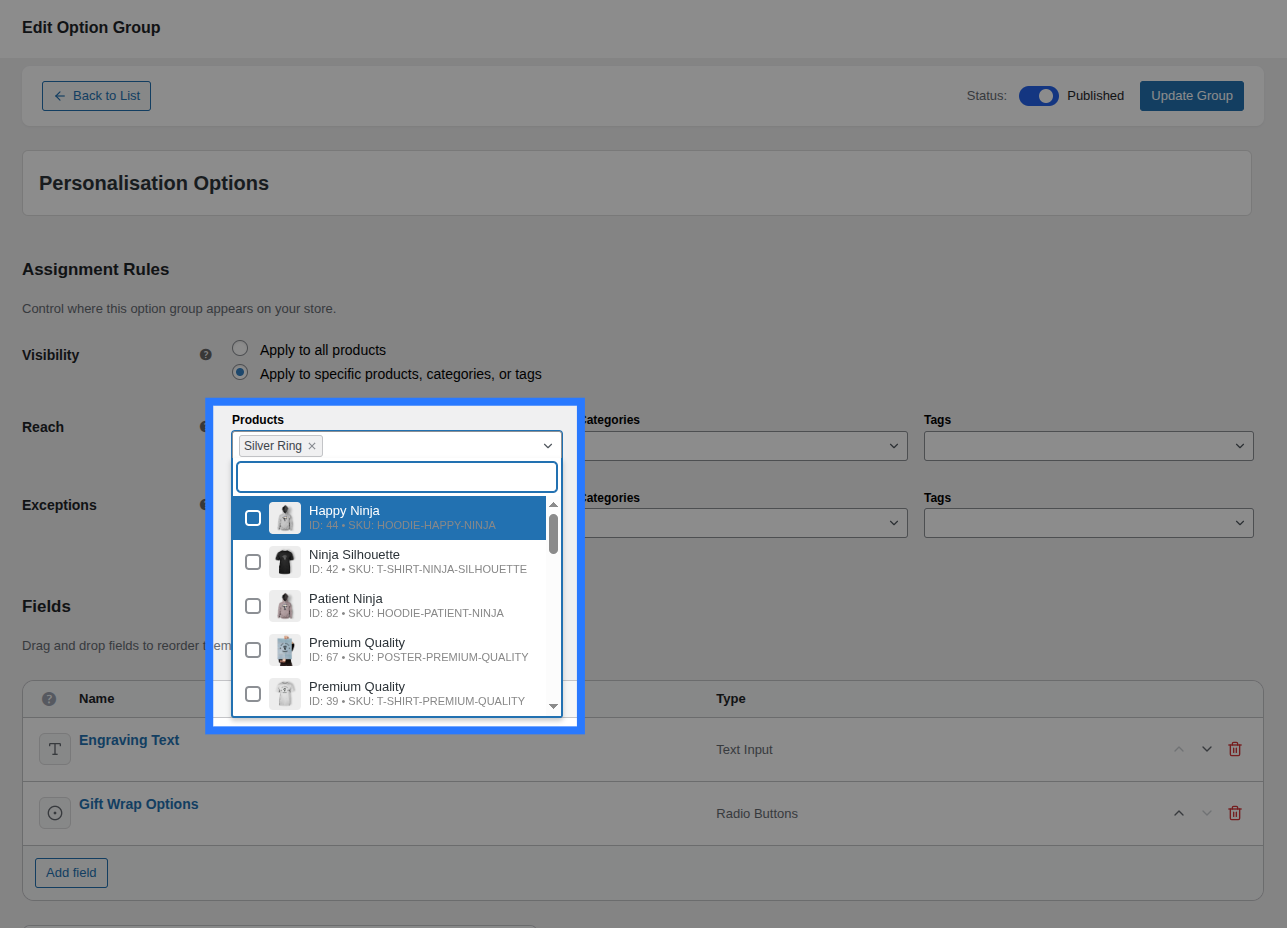Open the Exceptions Categories dropdown
Screen dimensions: 1287x928
743,523
